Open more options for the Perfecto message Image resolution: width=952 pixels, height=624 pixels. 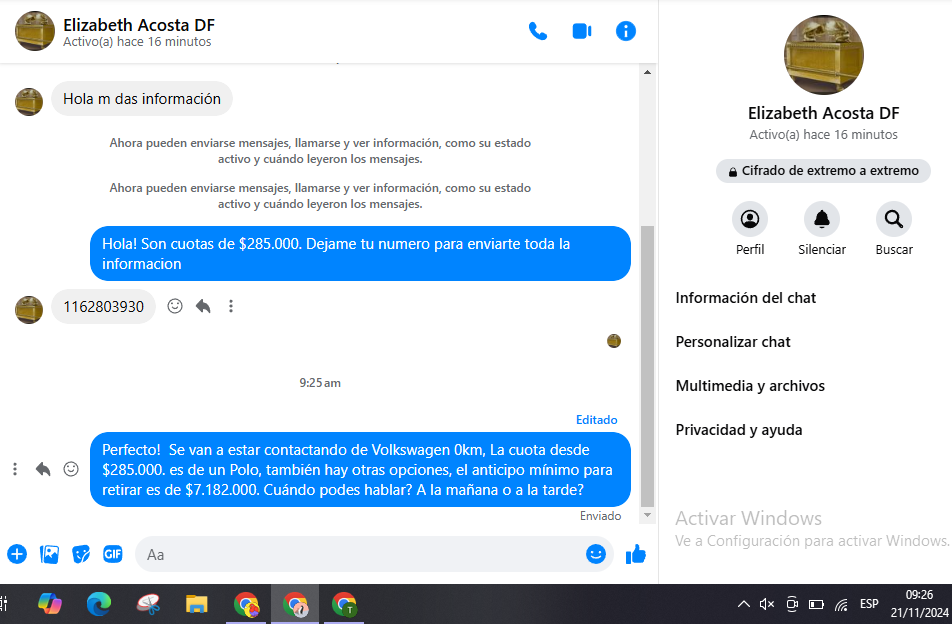pyautogui.click(x=15, y=469)
